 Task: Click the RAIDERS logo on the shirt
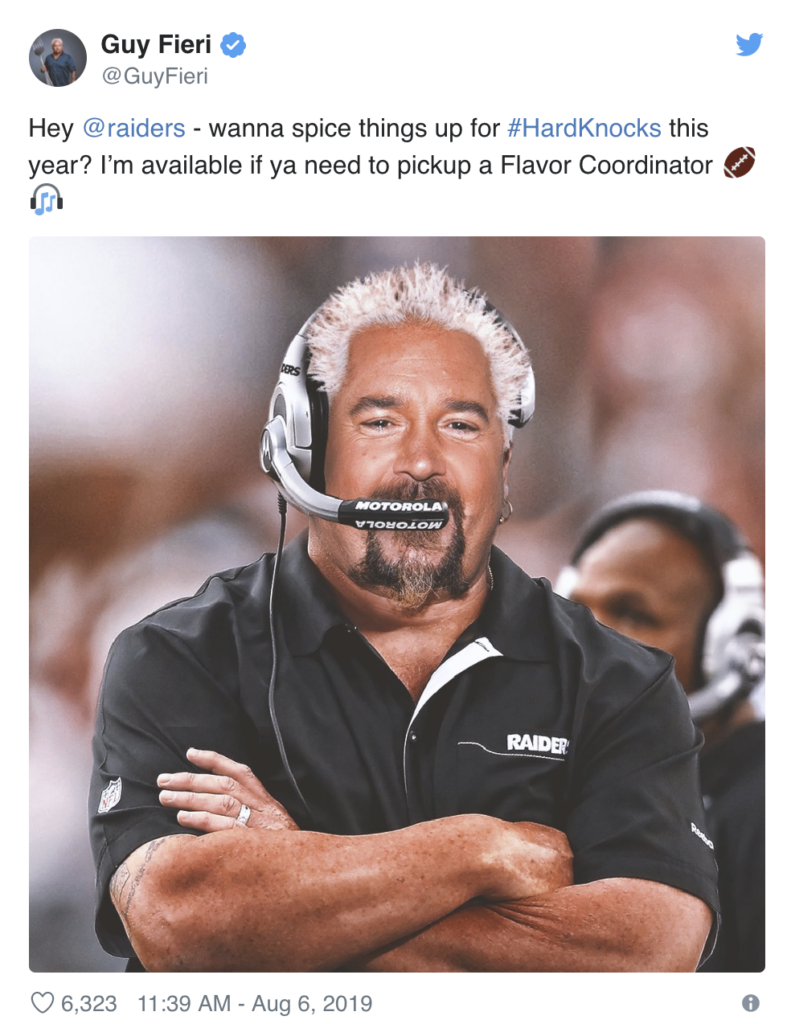[538, 743]
